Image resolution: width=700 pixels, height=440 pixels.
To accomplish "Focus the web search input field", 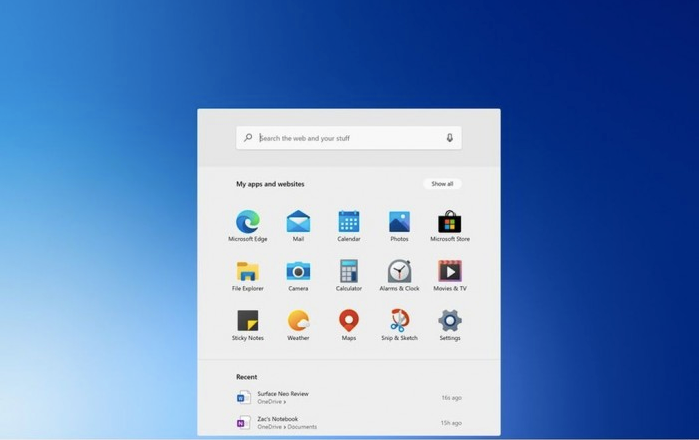I will click(x=349, y=138).
